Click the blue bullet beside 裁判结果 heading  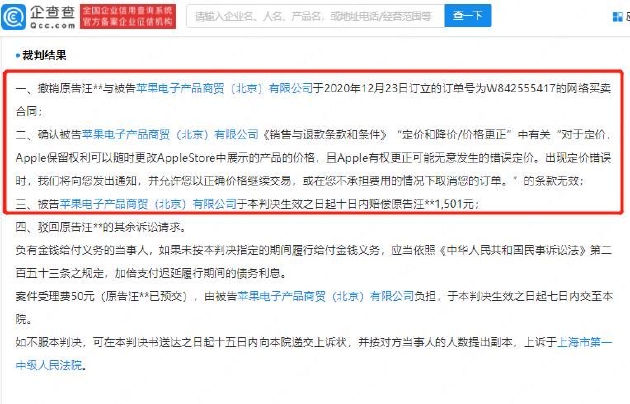18,55
